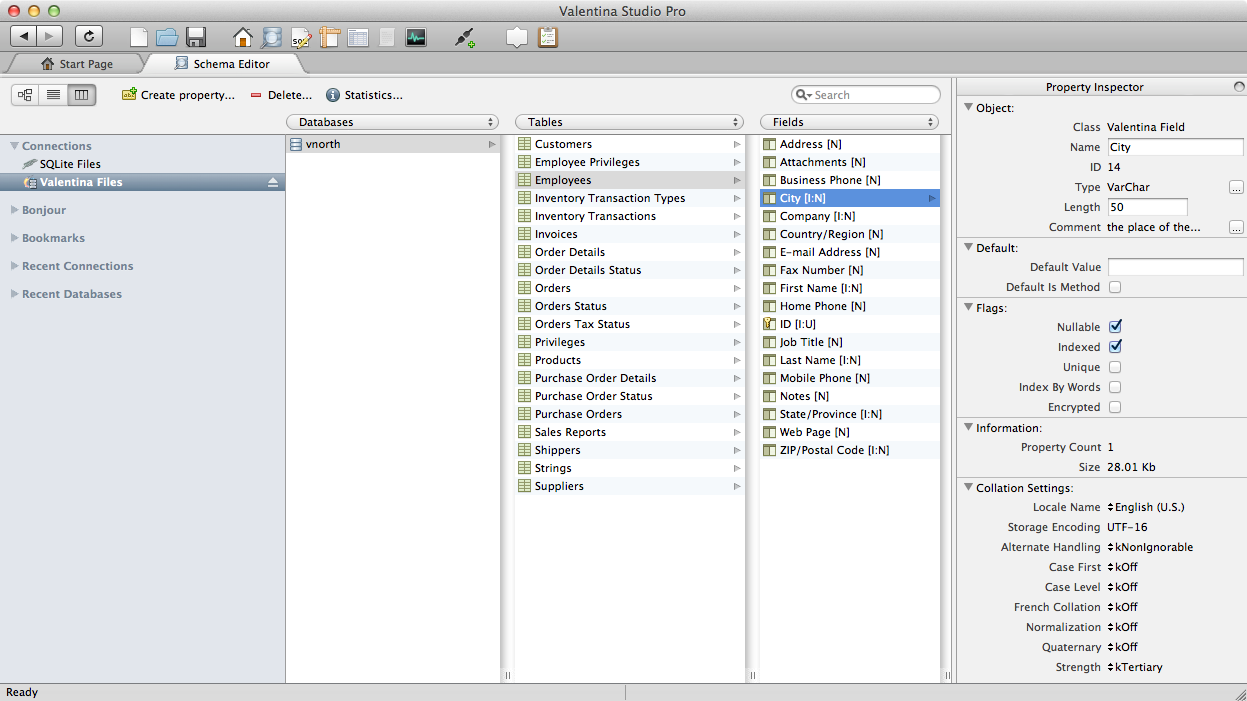The width and height of the screenshot is (1247, 701).
Task: Click the clipboard checklist icon
Action: (547, 38)
